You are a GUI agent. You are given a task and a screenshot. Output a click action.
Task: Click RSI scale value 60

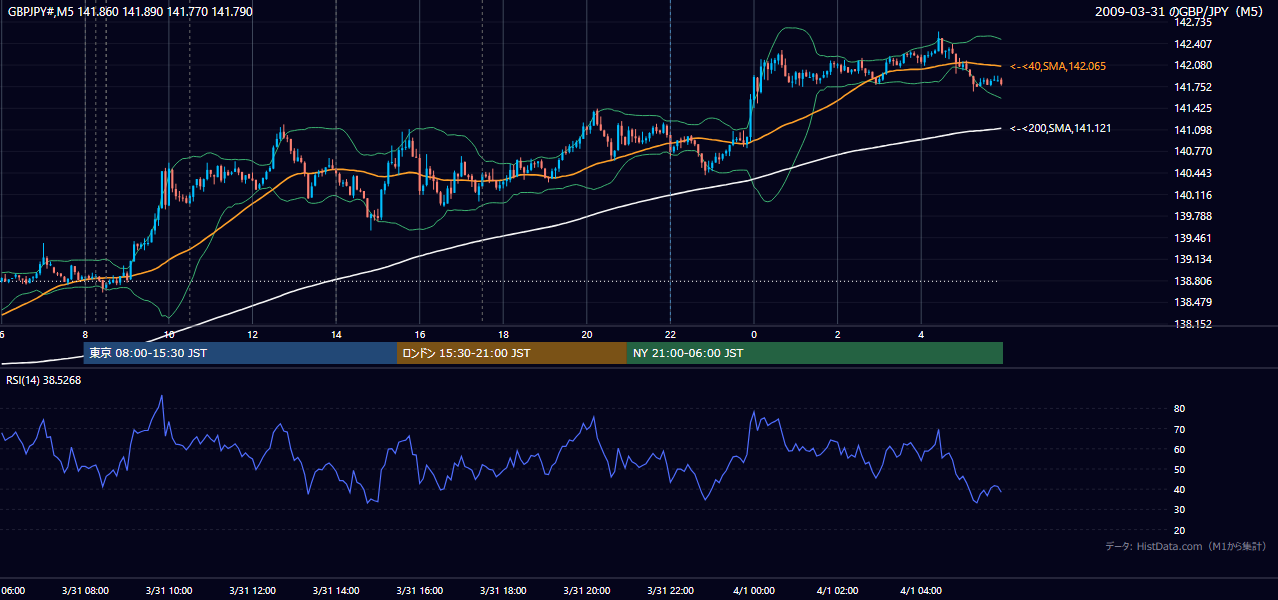(1179, 449)
